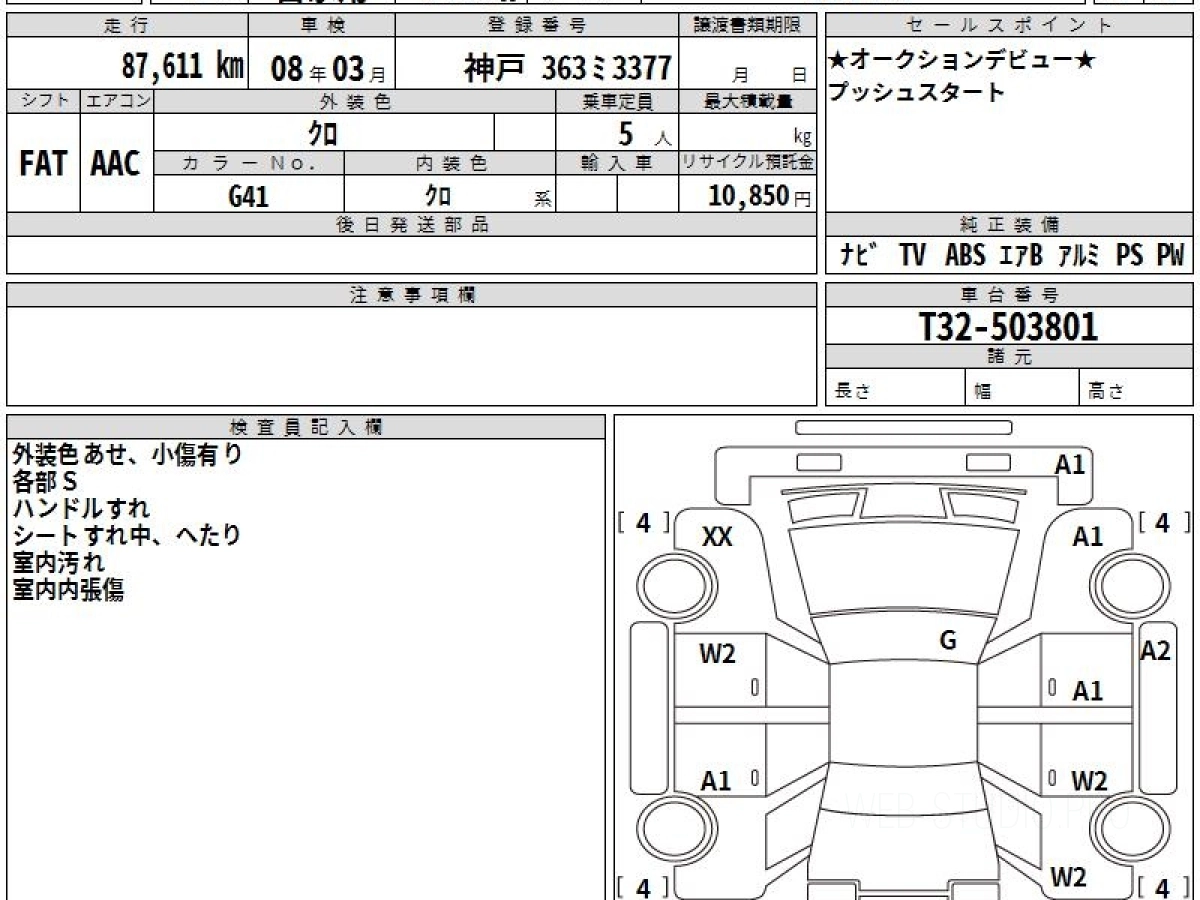Select the 検査員記入欄 header bar

pos(306,427)
